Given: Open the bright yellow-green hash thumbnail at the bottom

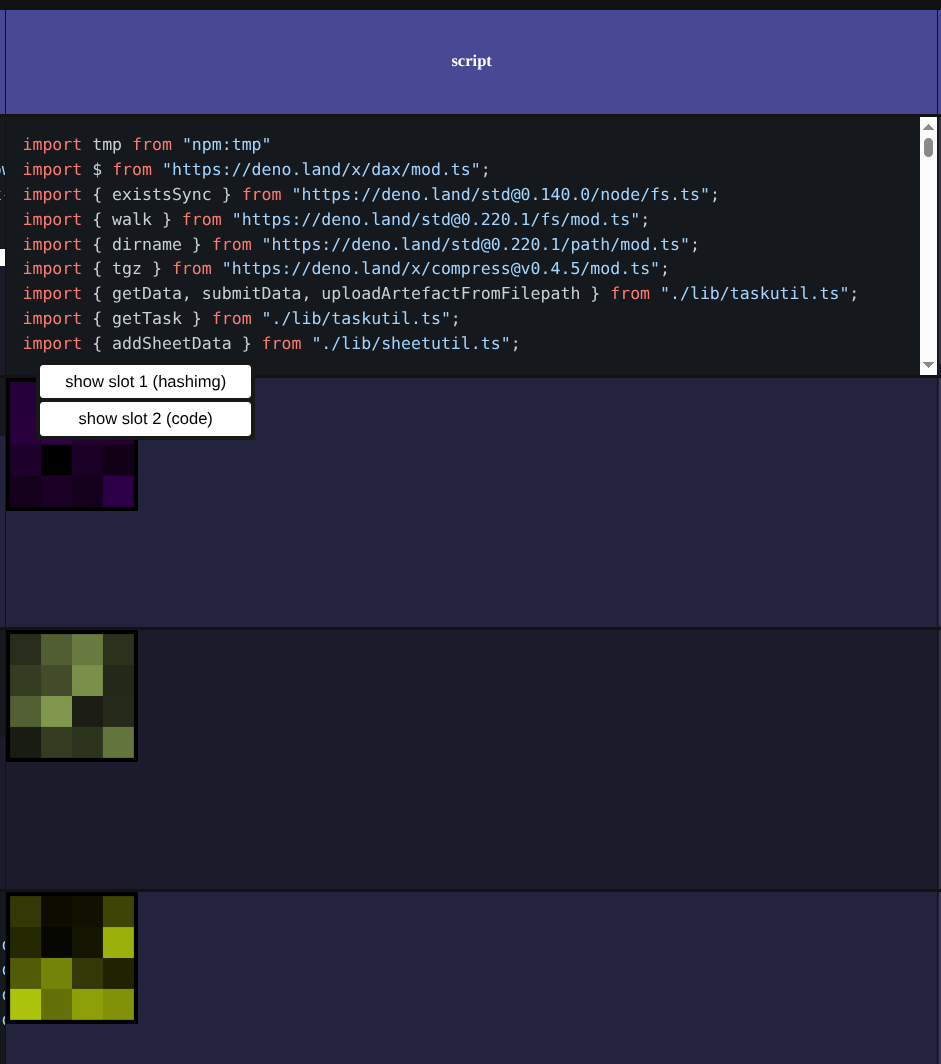Looking at the screenshot, I should [x=71, y=957].
